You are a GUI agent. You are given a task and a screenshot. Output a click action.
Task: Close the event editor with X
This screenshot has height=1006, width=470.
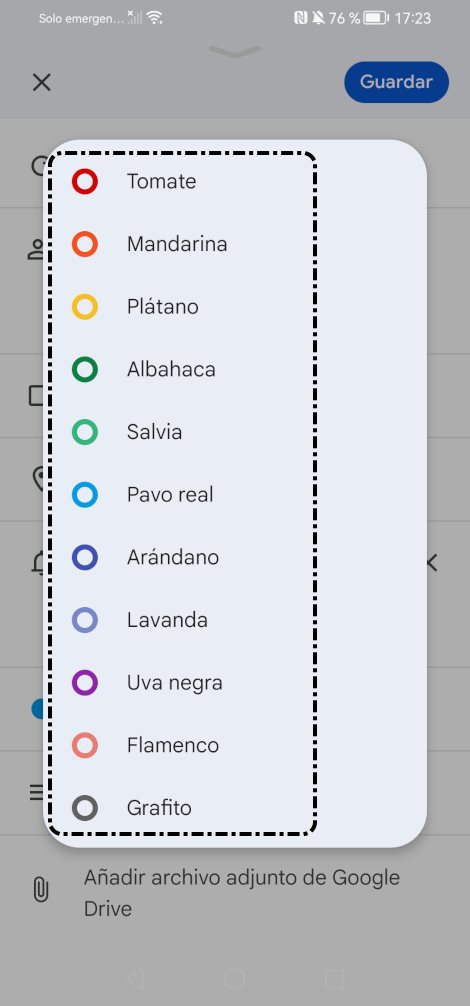(x=42, y=82)
